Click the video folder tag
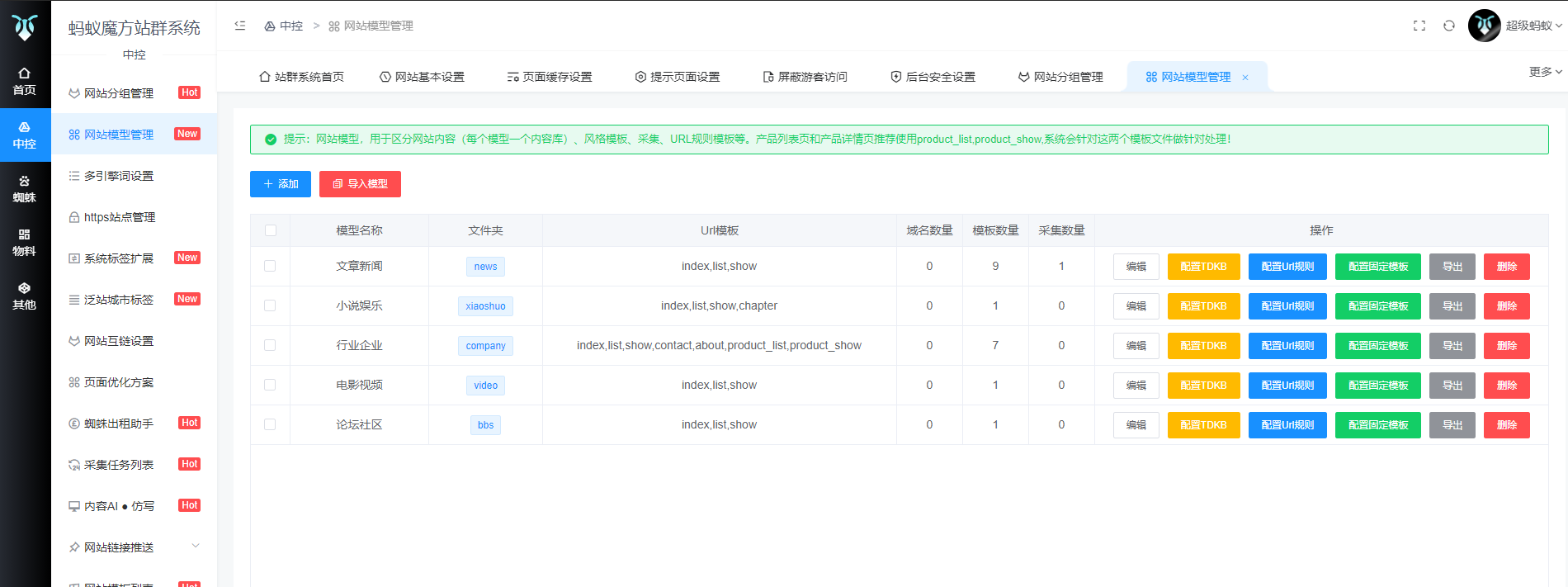Screen dimensions: 1568x587 click(485, 386)
